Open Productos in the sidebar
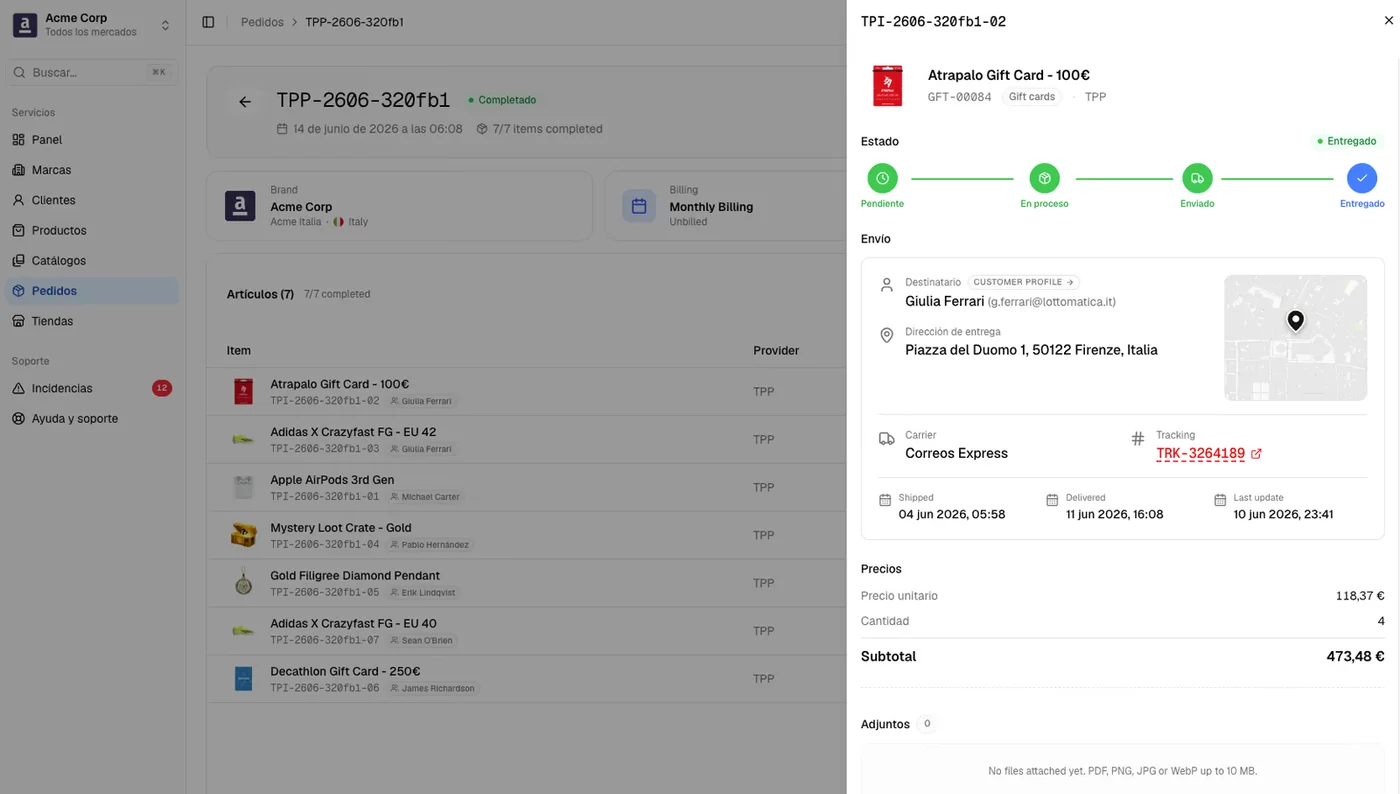The height and width of the screenshot is (794, 1400). tap(92, 230)
